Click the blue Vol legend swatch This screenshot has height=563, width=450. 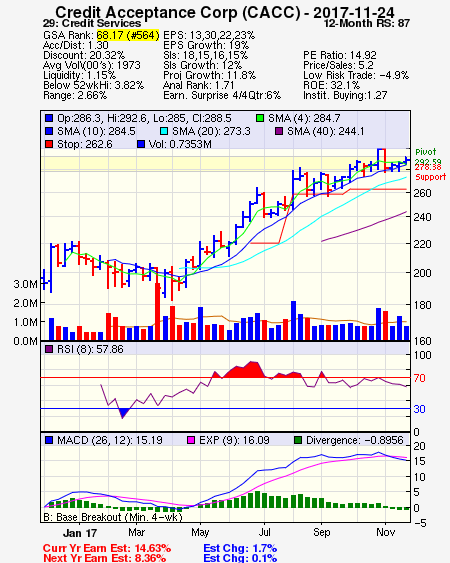click(141, 144)
